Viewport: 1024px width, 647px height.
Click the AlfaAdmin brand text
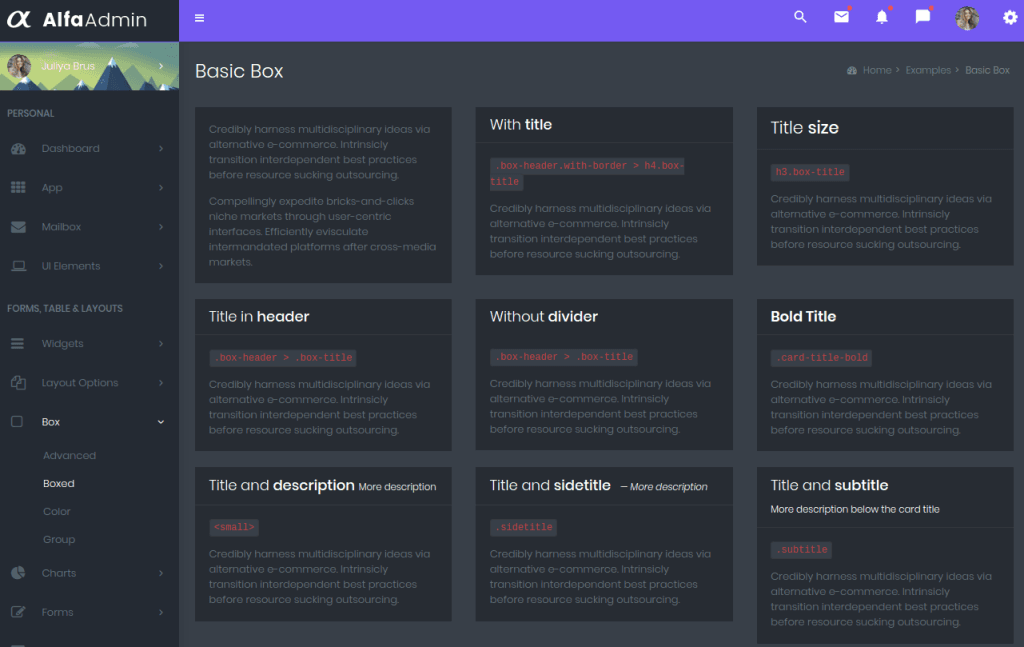pyautogui.click(x=95, y=20)
